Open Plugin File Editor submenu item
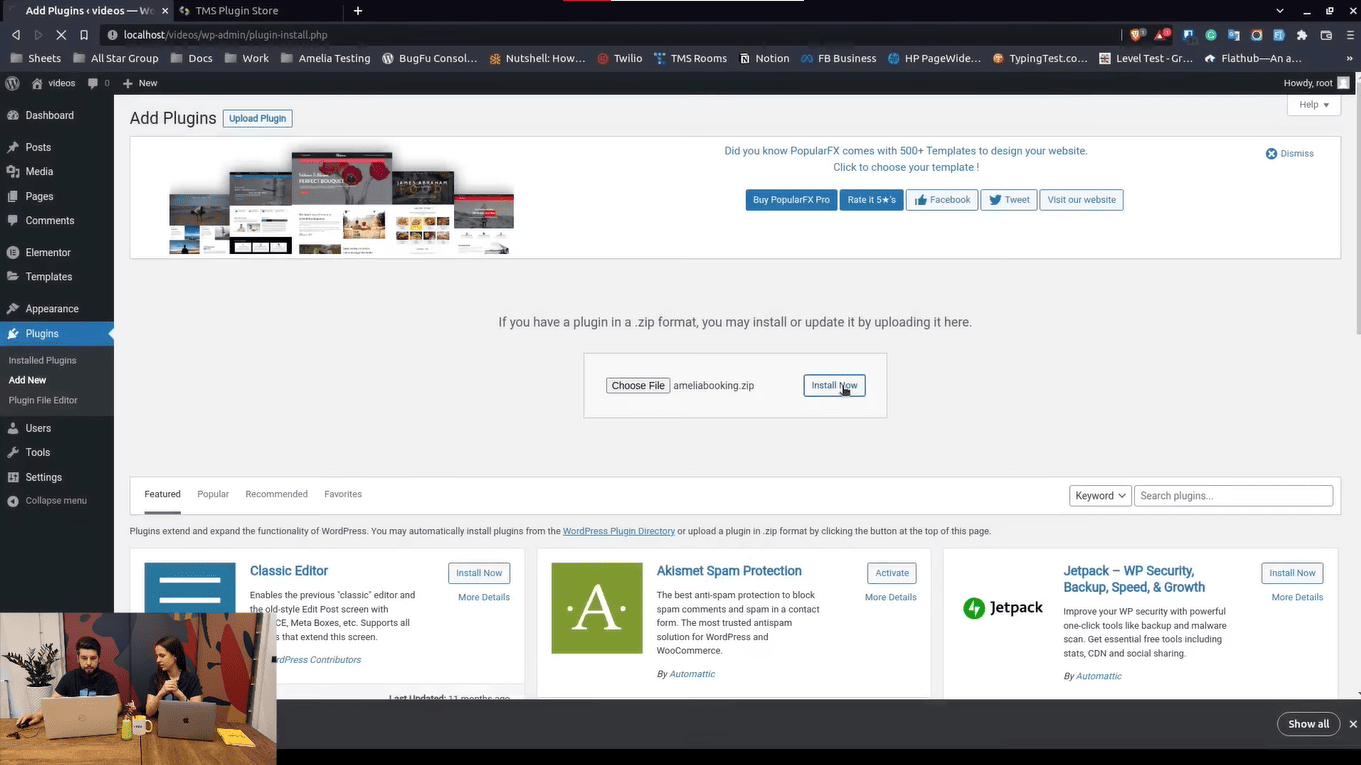The image size is (1361, 765). click(x=43, y=400)
